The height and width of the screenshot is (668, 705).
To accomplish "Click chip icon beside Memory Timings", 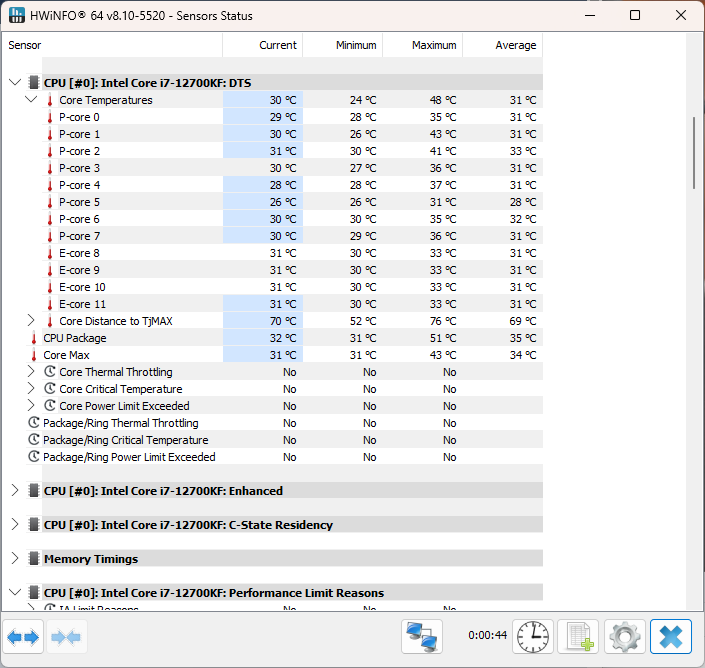I will 33,559.
